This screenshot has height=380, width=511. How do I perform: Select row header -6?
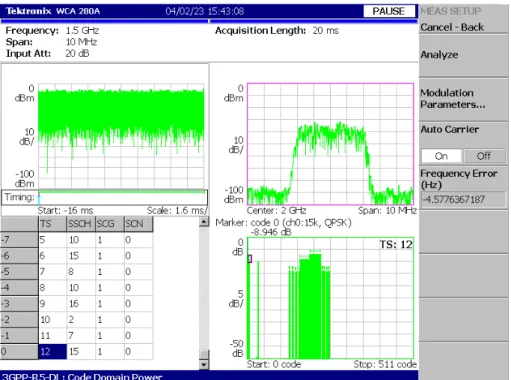point(19,256)
